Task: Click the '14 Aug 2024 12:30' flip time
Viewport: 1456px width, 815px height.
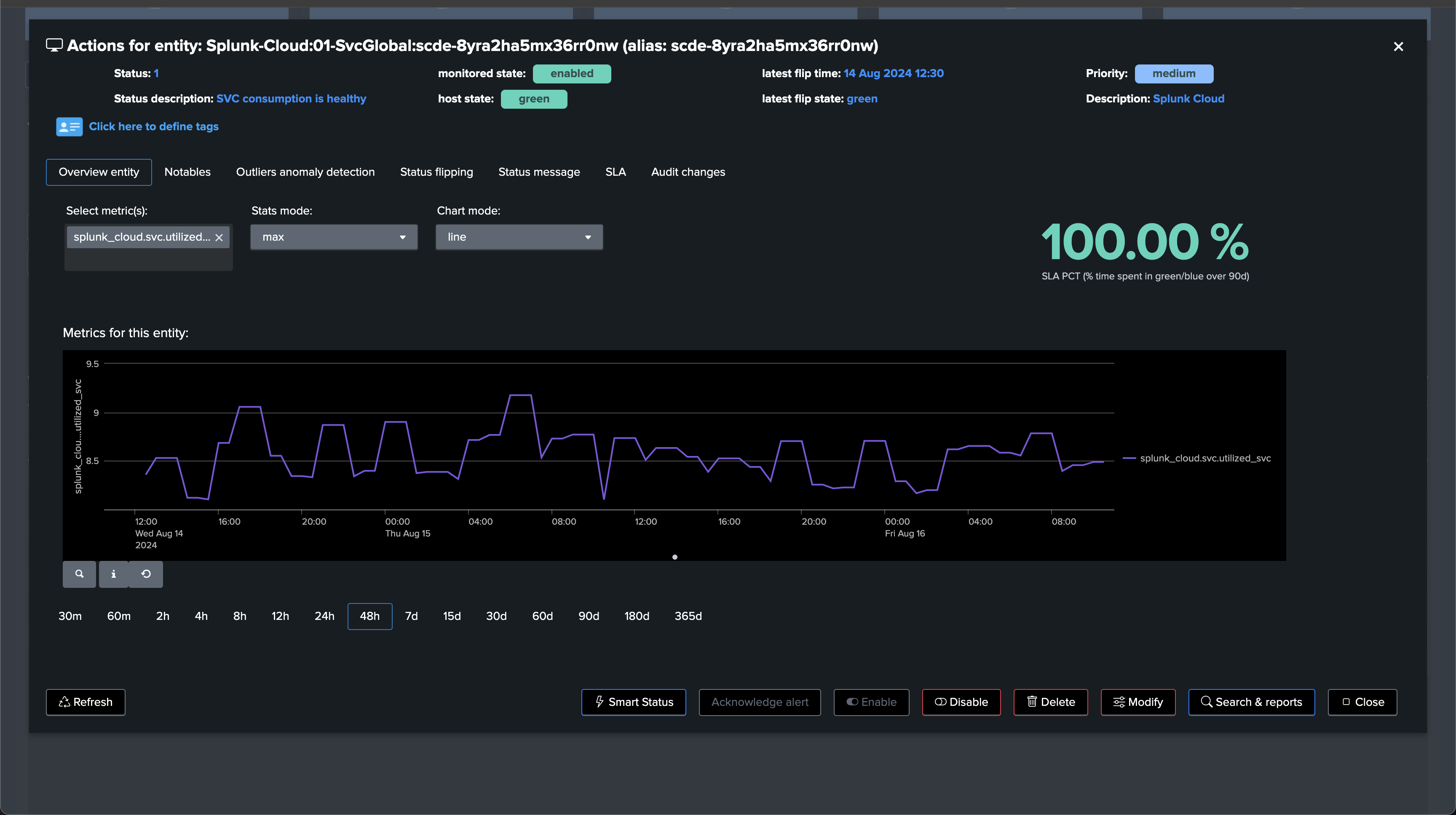Action: tap(894, 73)
